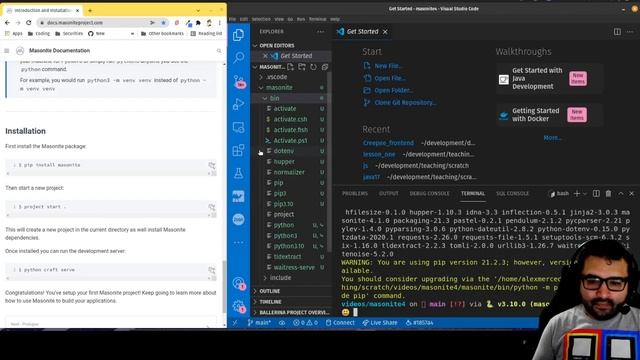Click Clone Git Repository... link
This screenshot has width=640, height=360.
pyautogui.click(x=405, y=103)
